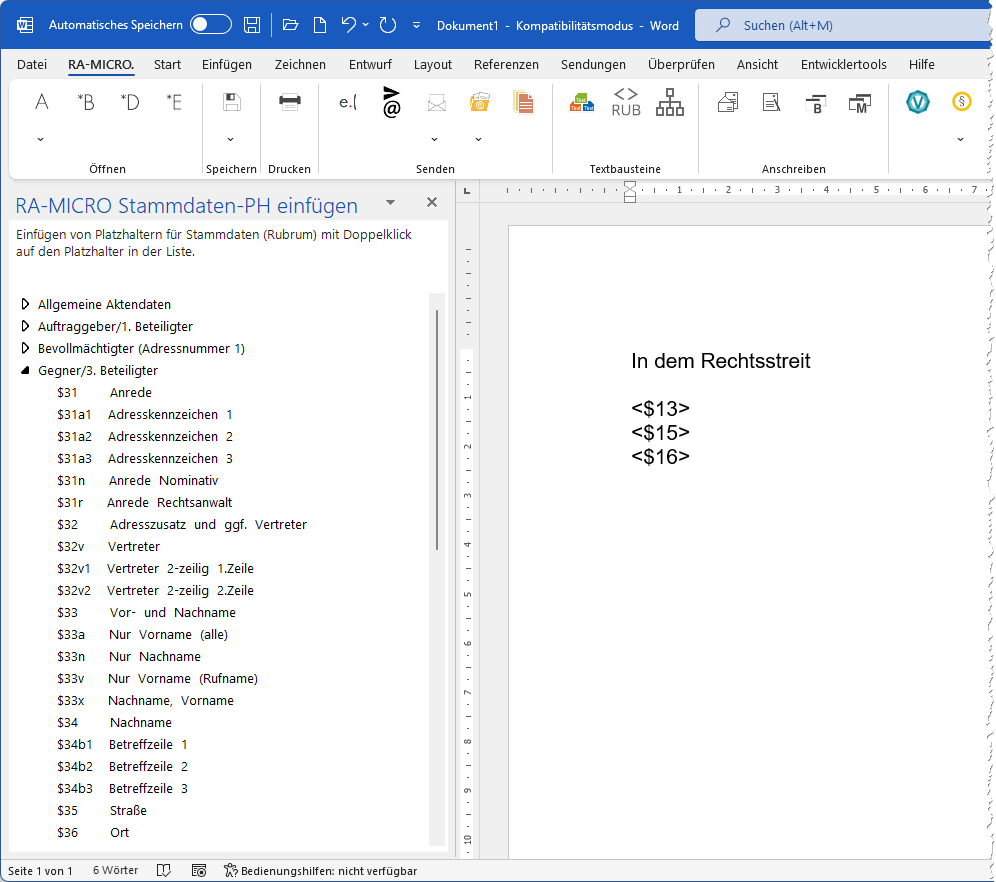This screenshot has height=882, width=996.
Task: Click the placeholder list scrollbar
Action: 437,430
